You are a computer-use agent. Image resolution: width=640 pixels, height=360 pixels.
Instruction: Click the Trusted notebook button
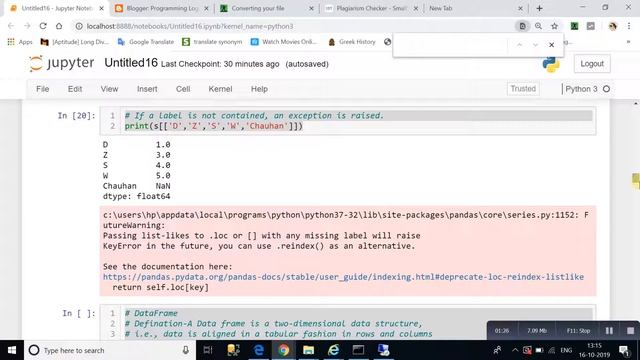coord(523,89)
